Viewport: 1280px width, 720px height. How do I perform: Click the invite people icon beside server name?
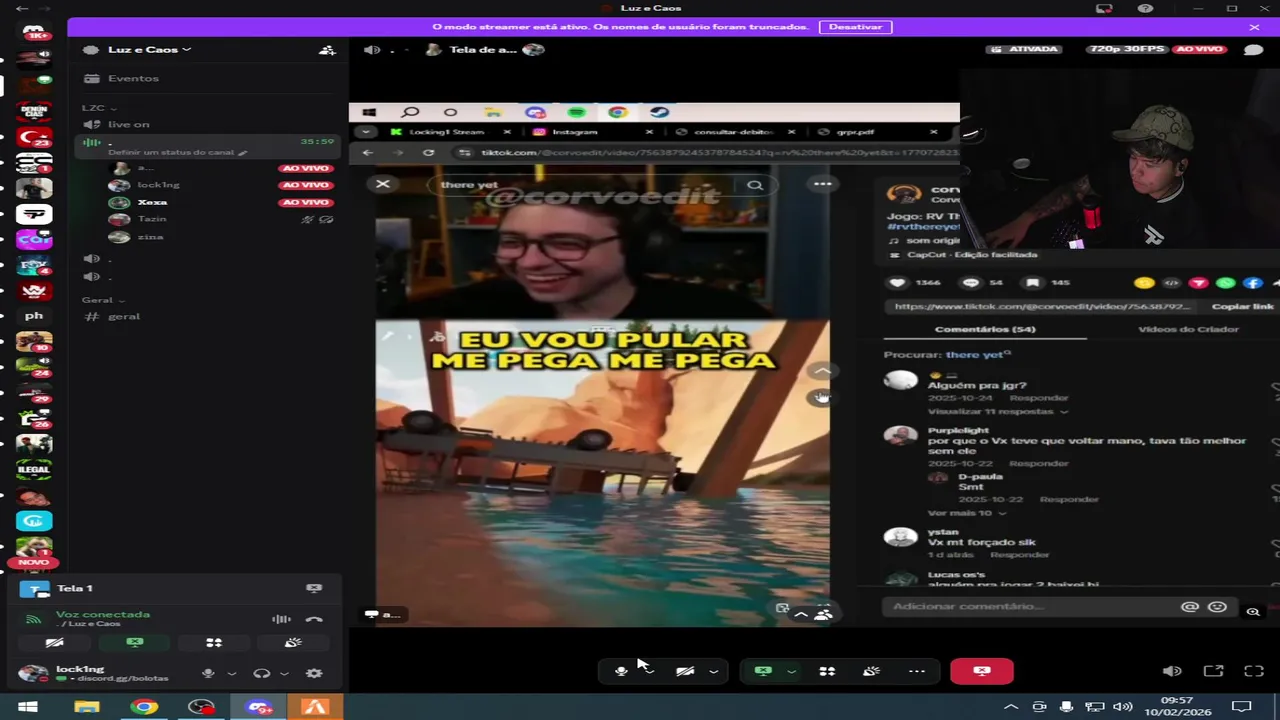(327, 50)
